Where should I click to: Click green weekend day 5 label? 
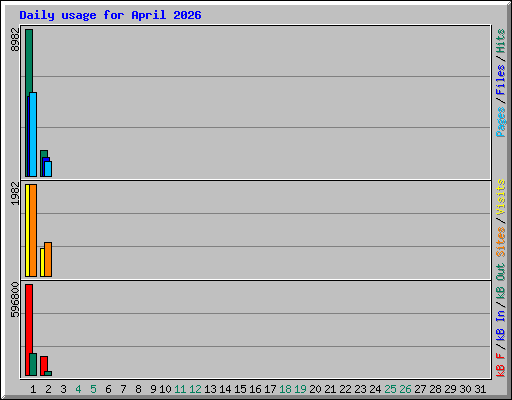[x=93, y=389]
